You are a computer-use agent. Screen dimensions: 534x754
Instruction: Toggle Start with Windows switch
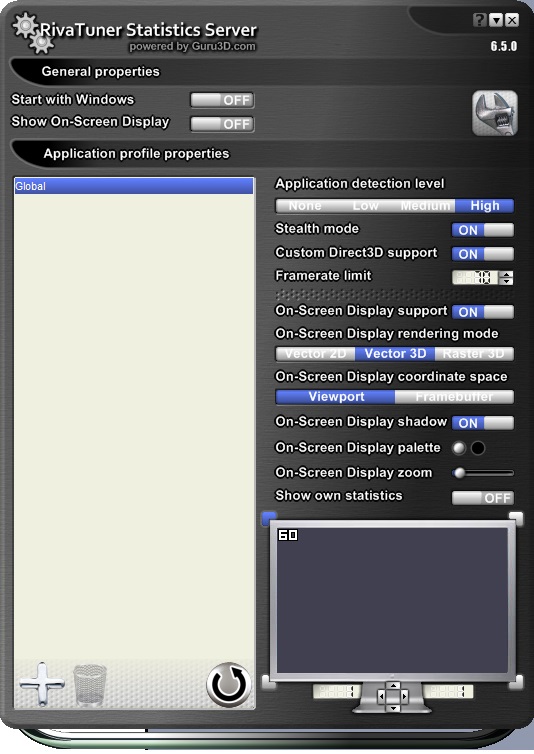[222, 100]
